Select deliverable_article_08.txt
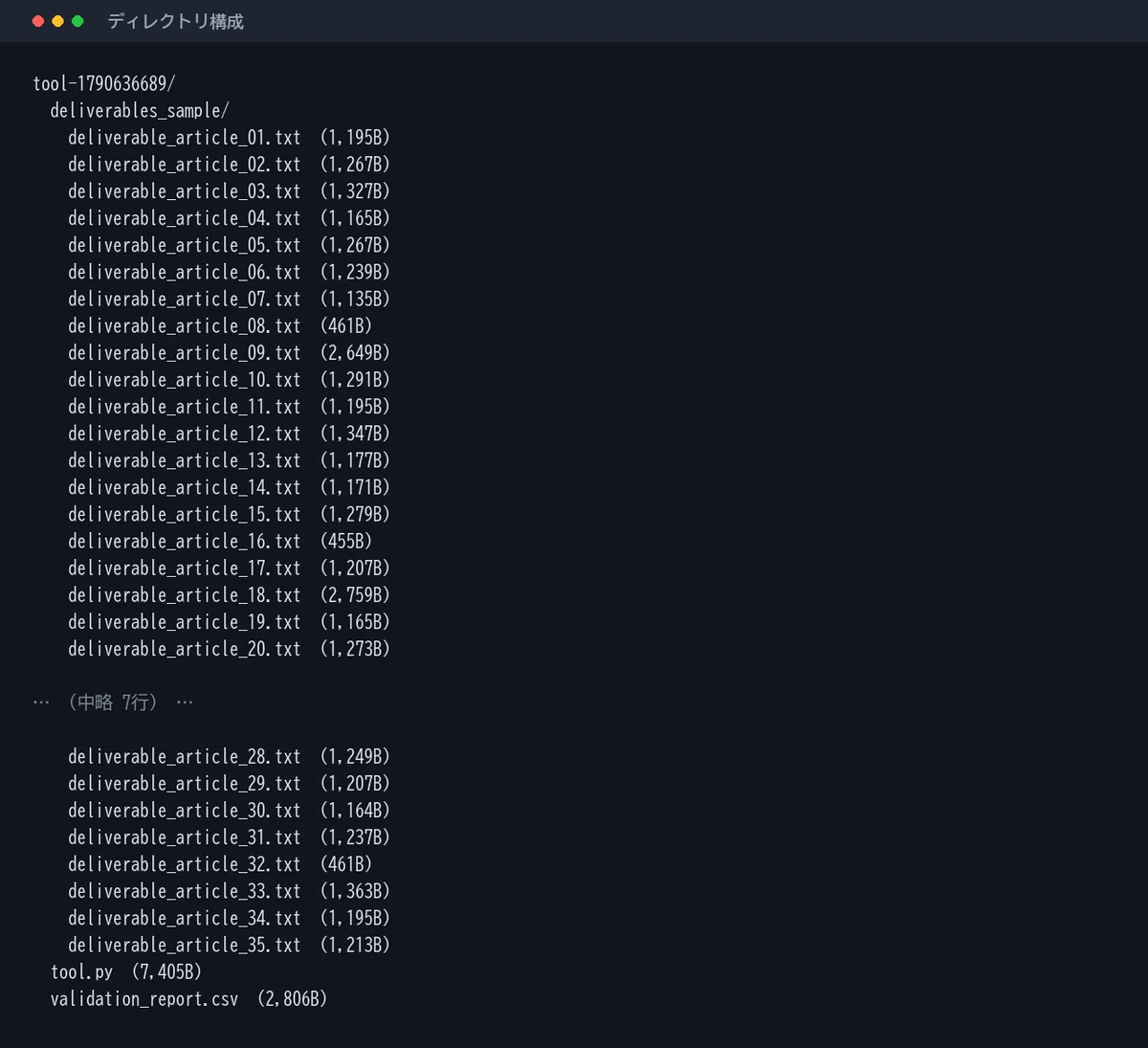Image resolution: width=1148 pixels, height=1048 pixels. (185, 325)
